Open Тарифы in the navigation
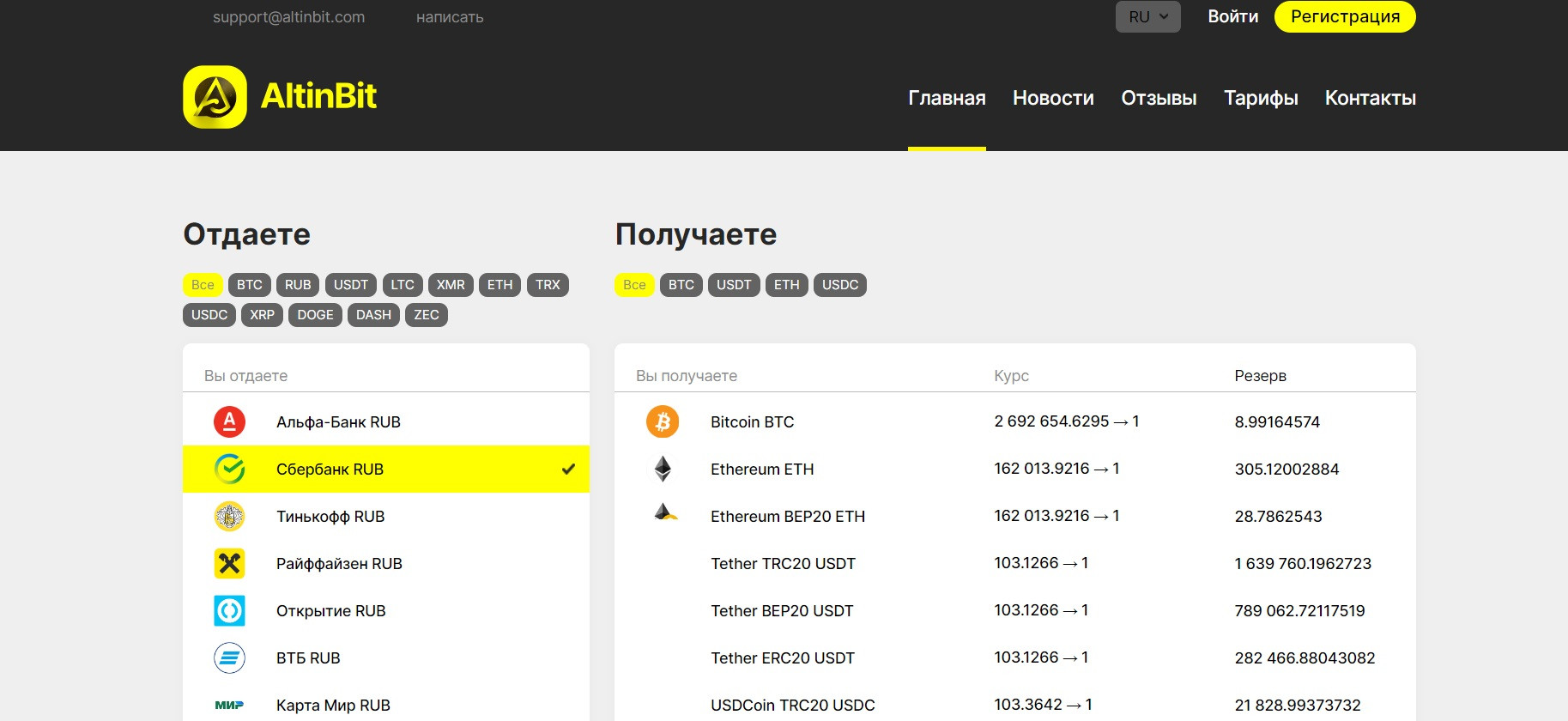This screenshot has height=721, width=1568. (1261, 98)
